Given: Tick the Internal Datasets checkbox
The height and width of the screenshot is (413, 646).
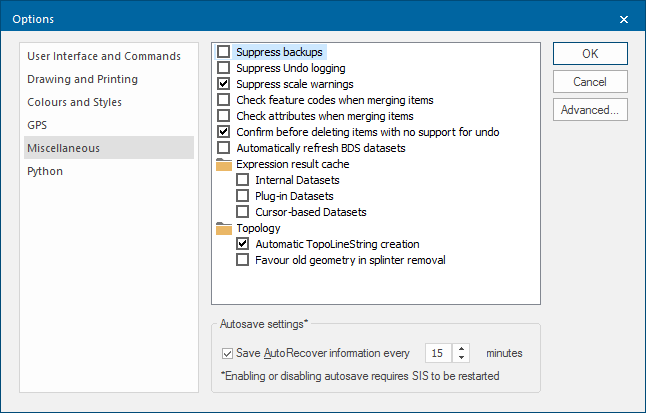Looking at the screenshot, I should [243, 180].
